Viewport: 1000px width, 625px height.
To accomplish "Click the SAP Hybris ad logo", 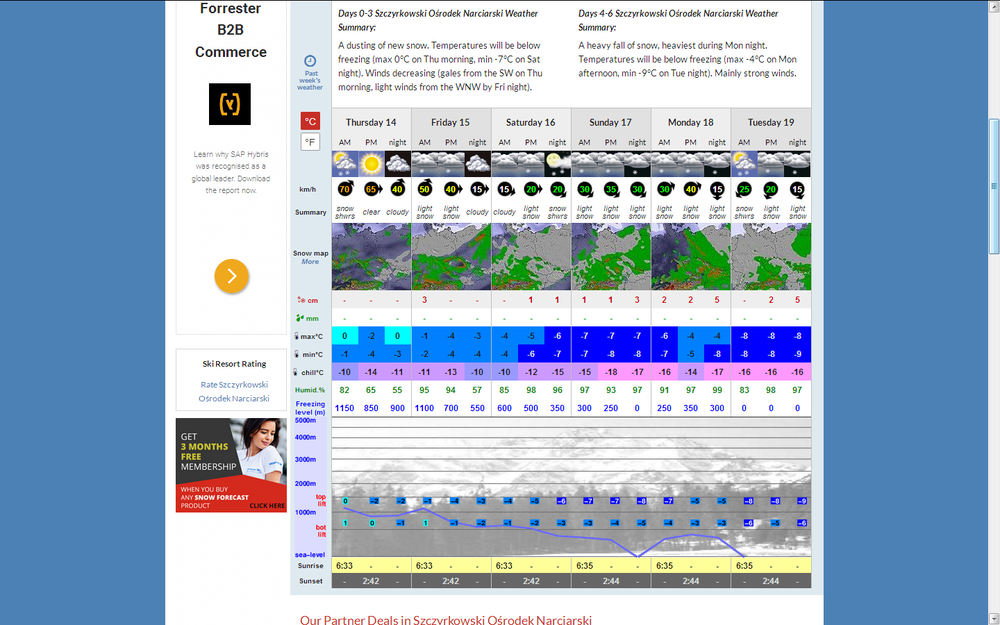I will (230, 104).
